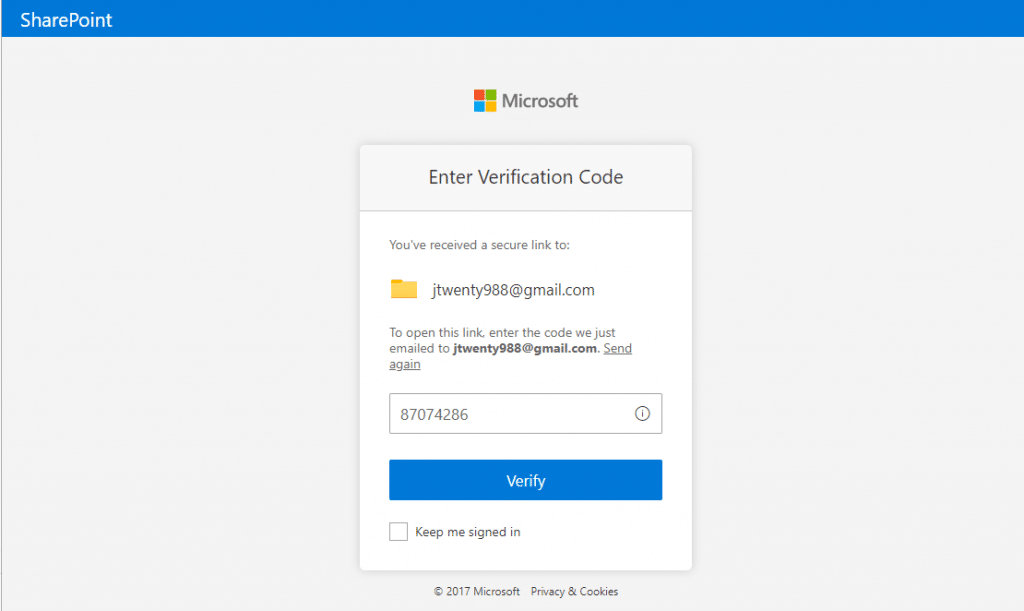
Task: Click the Send again link
Action: (617, 349)
